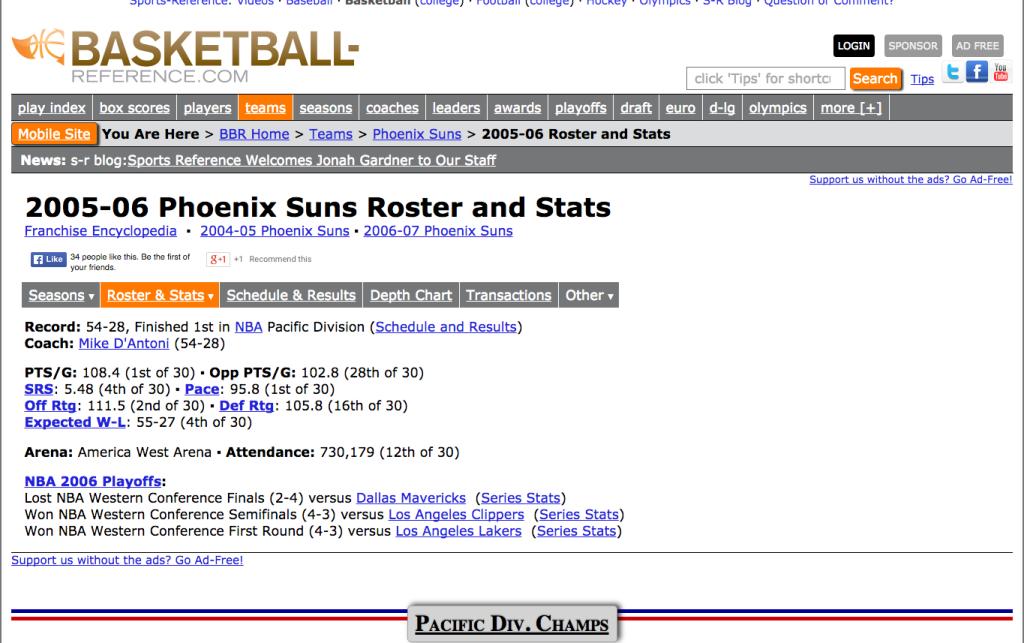This screenshot has width=1024, height=643.
Task: Open the NBA 2006 Playoffs link
Action: [93, 481]
